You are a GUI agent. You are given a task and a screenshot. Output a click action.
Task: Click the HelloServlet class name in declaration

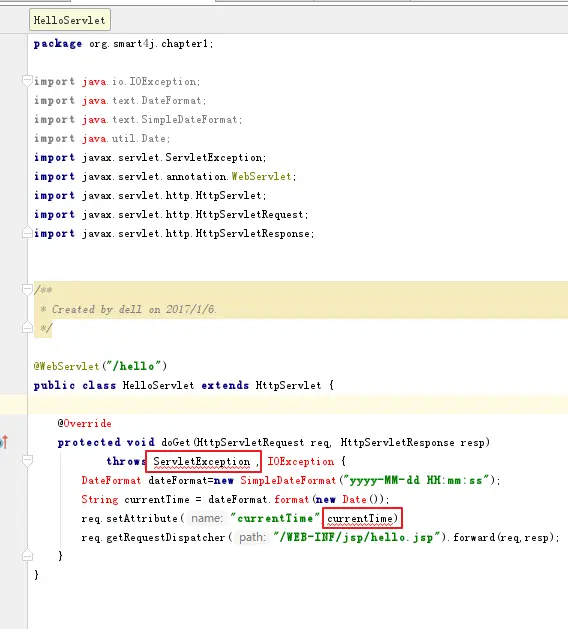pyautogui.click(x=158, y=386)
